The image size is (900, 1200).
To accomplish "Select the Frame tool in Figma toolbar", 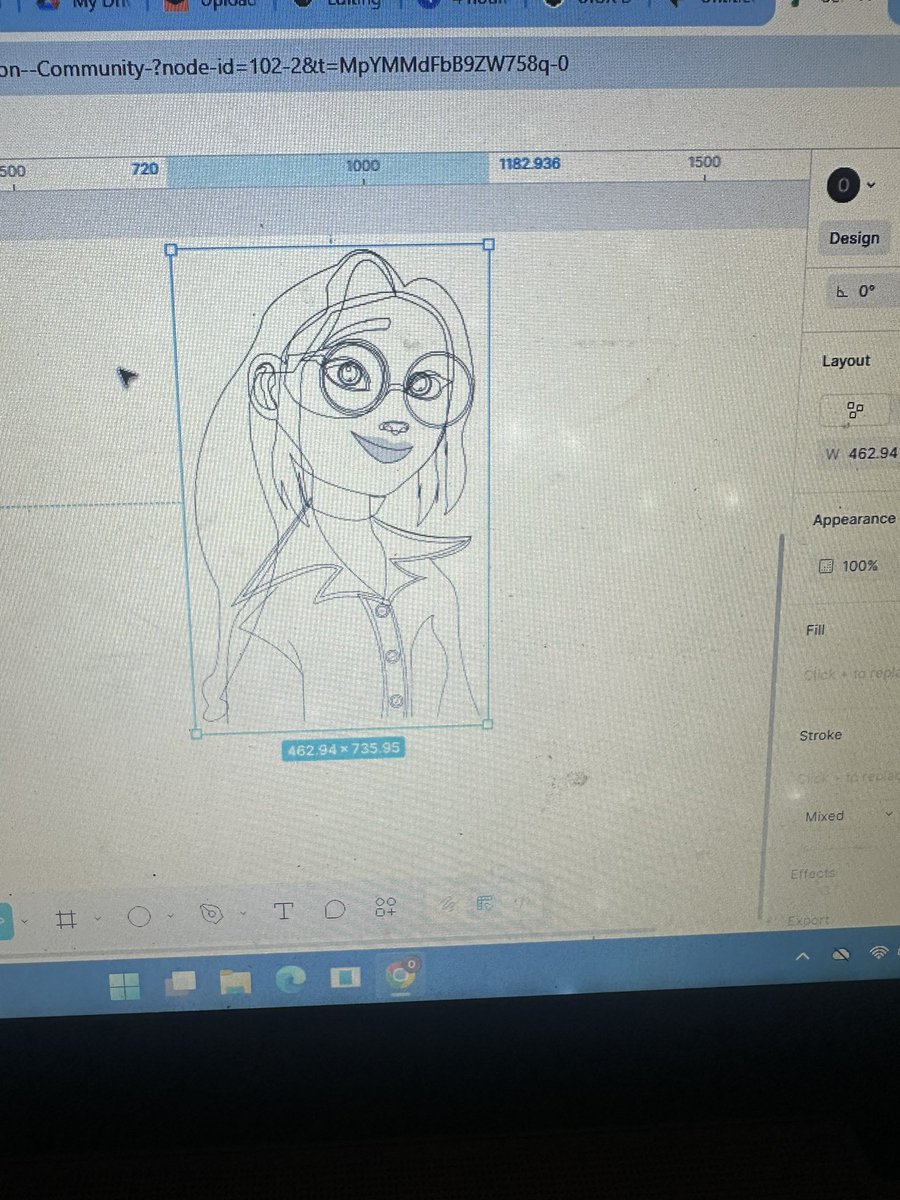I will [67, 918].
